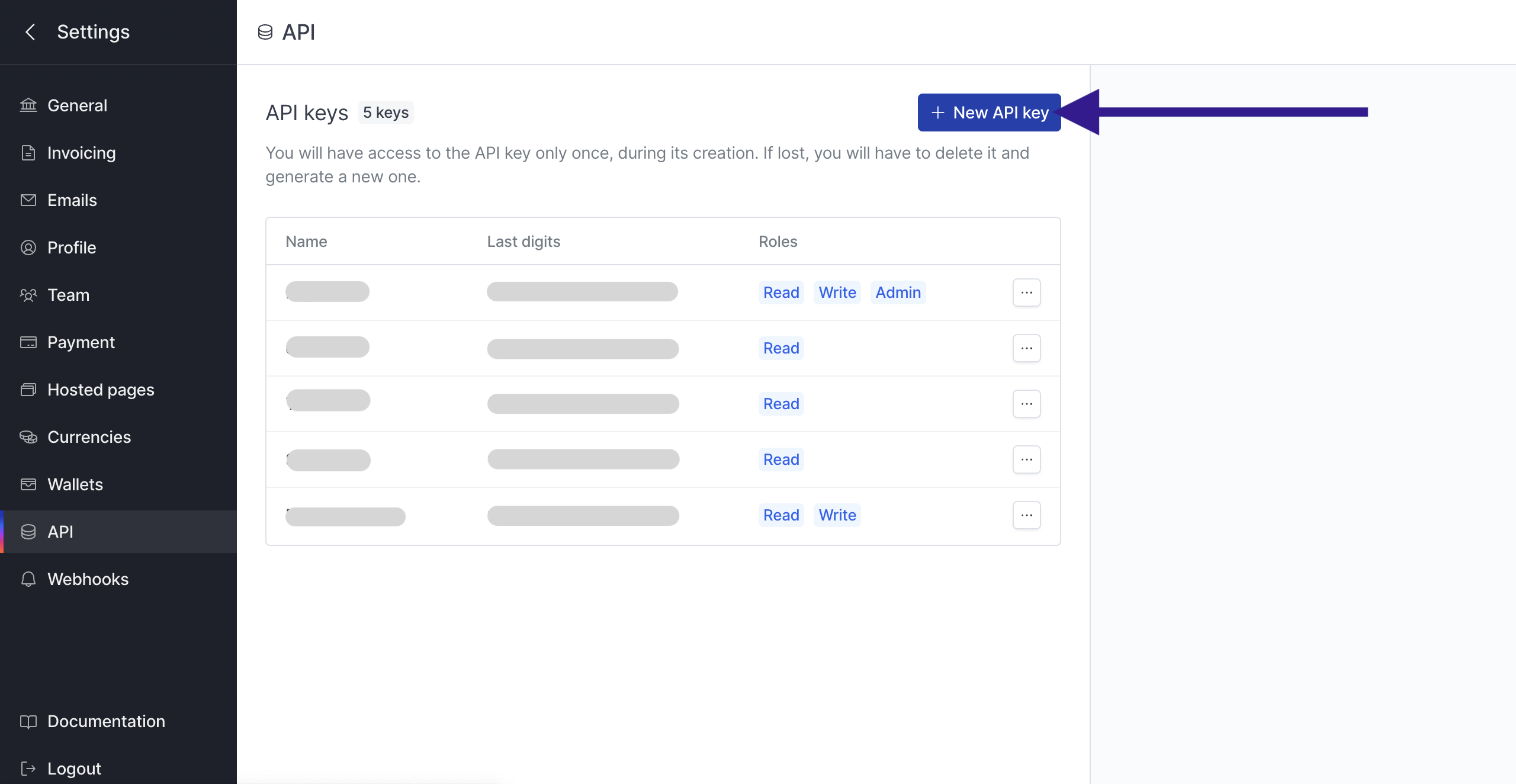Open the Payment settings section

pyautogui.click(x=81, y=342)
